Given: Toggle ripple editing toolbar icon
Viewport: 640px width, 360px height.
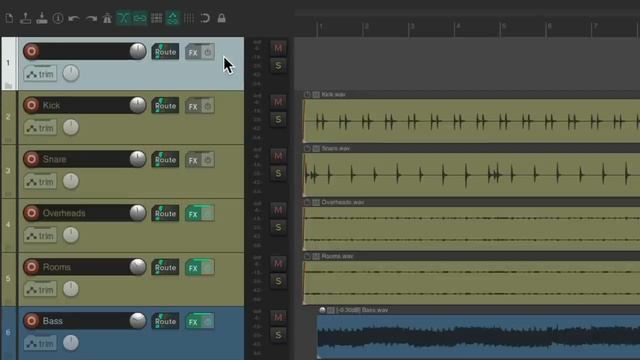Looking at the screenshot, I should (156, 18).
